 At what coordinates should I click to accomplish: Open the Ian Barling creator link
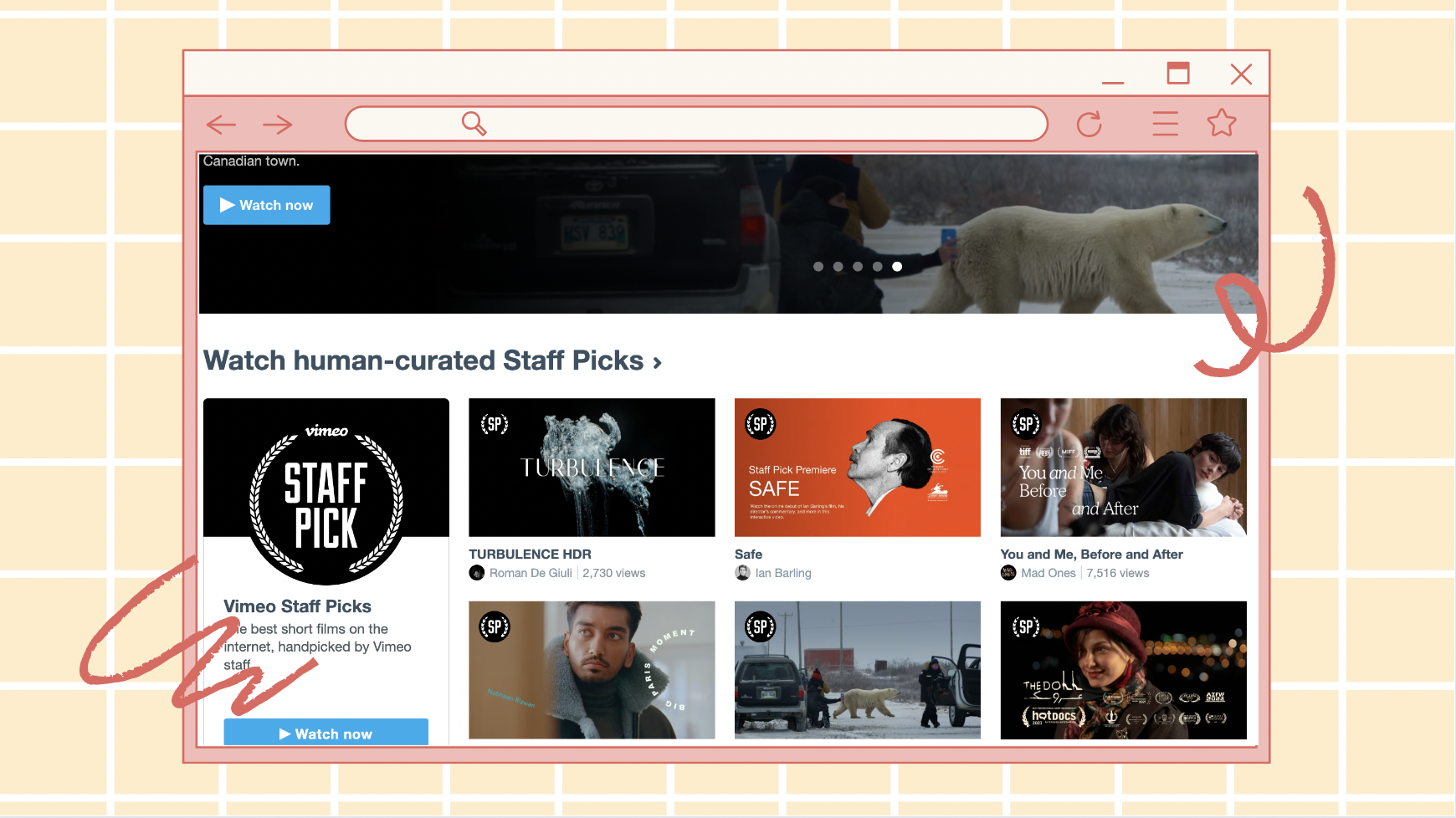click(783, 573)
